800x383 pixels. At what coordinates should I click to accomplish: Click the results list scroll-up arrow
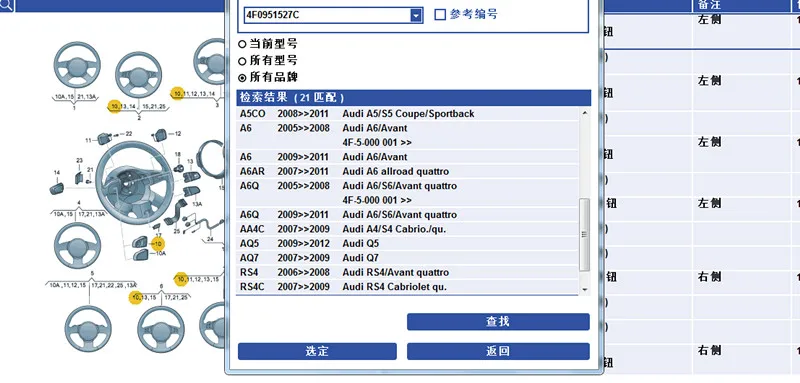pos(585,113)
